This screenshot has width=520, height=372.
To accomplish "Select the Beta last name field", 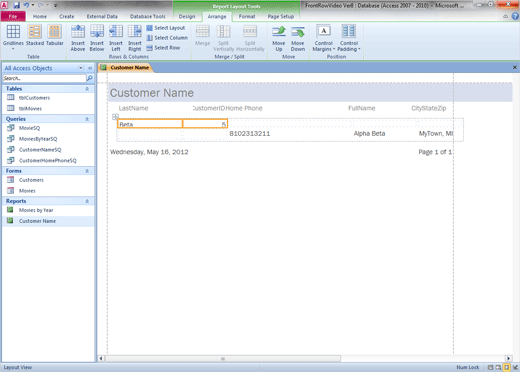I will tap(150, 124).
